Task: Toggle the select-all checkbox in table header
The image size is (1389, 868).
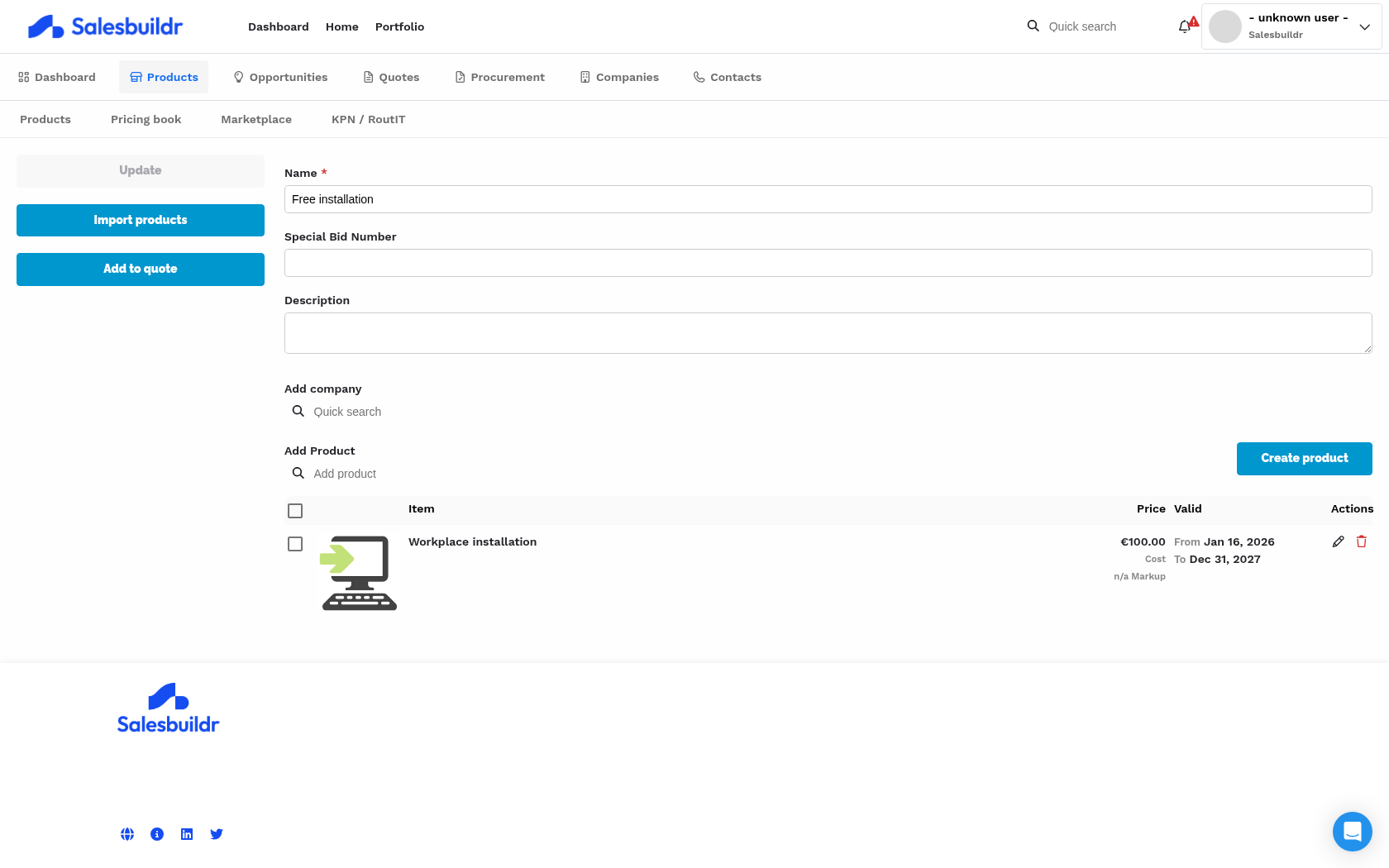Action: (x=295, y=511)
